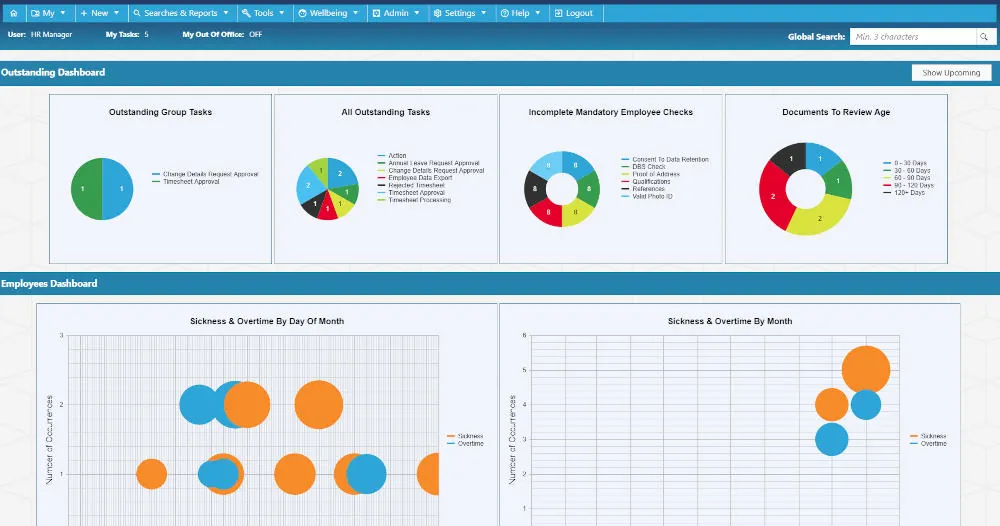1000x526 pixels.
Task: Toggle Consent To Data Retention legend entry
Action: coord(665,159)
